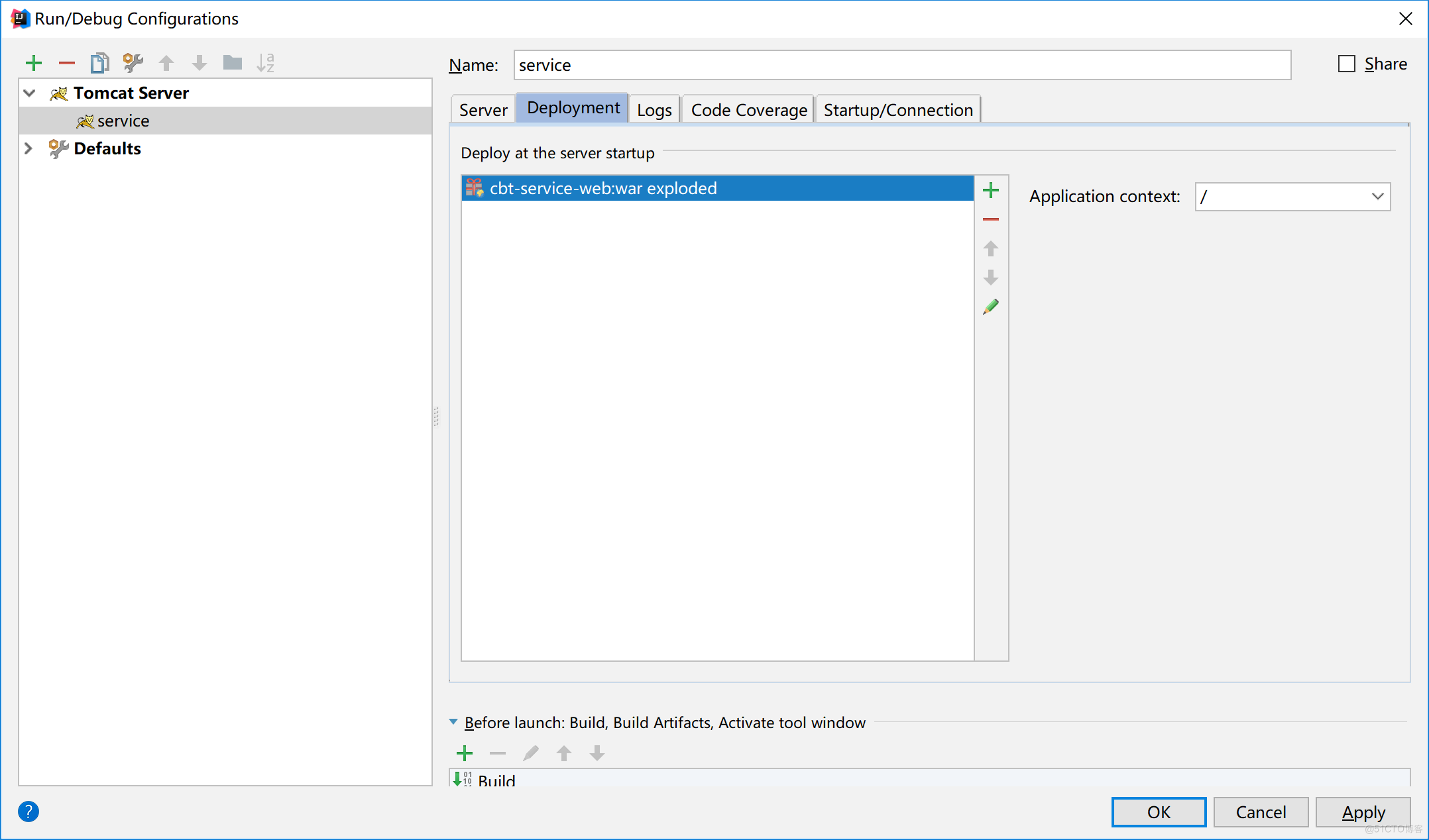This screenshot has height=840, width=1429.
Task: Click the copy configuration icon
Action: coord(100,63)
